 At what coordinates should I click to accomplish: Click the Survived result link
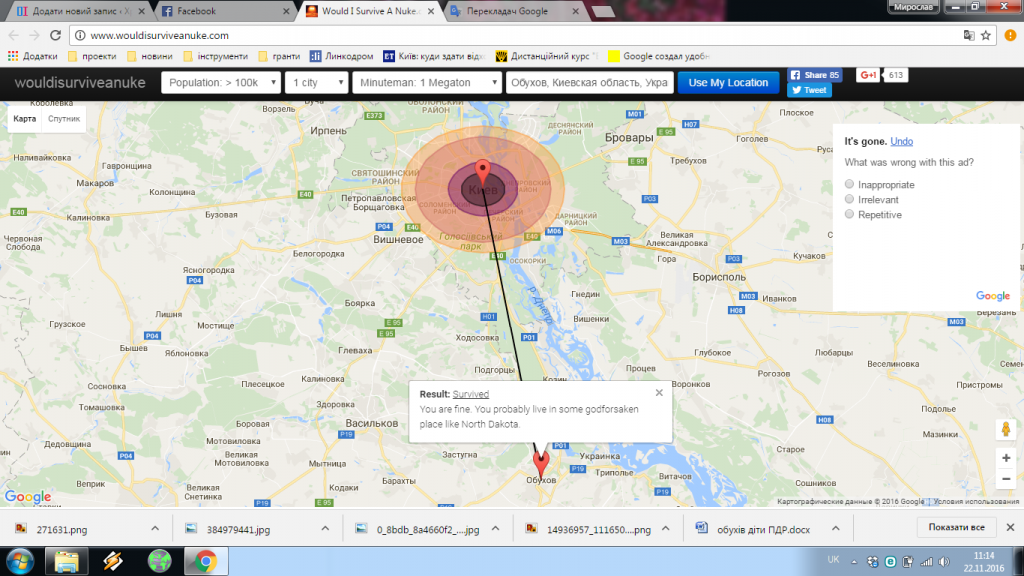(x=470, y=394)
